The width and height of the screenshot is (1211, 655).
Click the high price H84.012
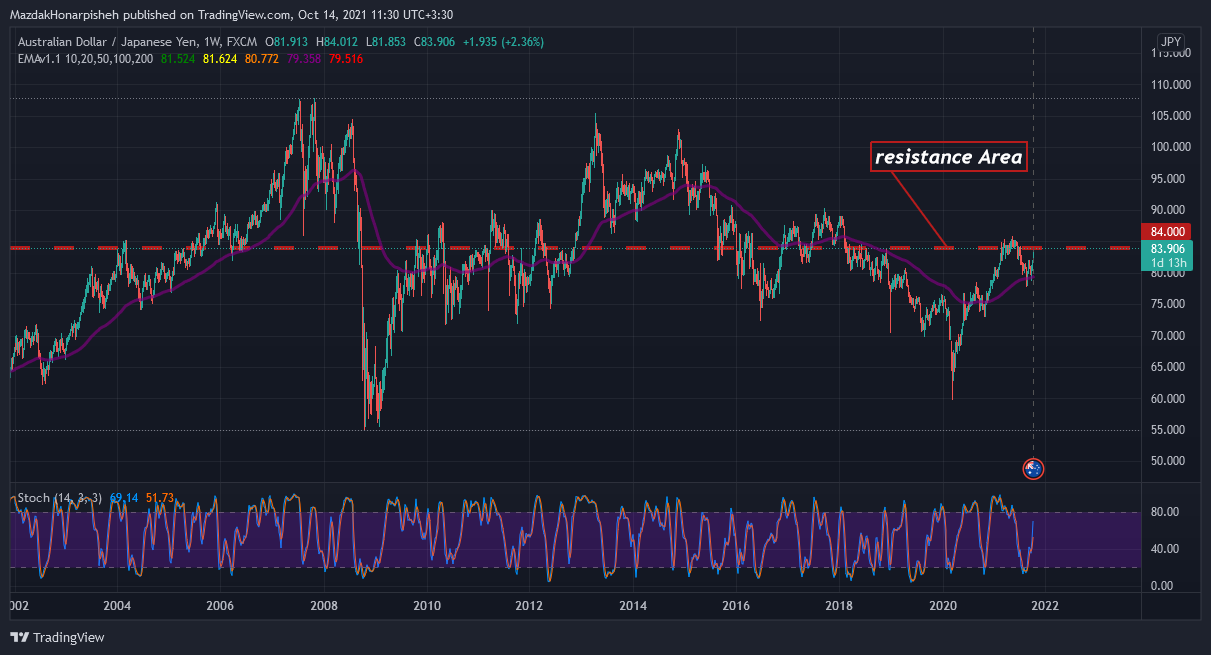[x=338, y=42]
